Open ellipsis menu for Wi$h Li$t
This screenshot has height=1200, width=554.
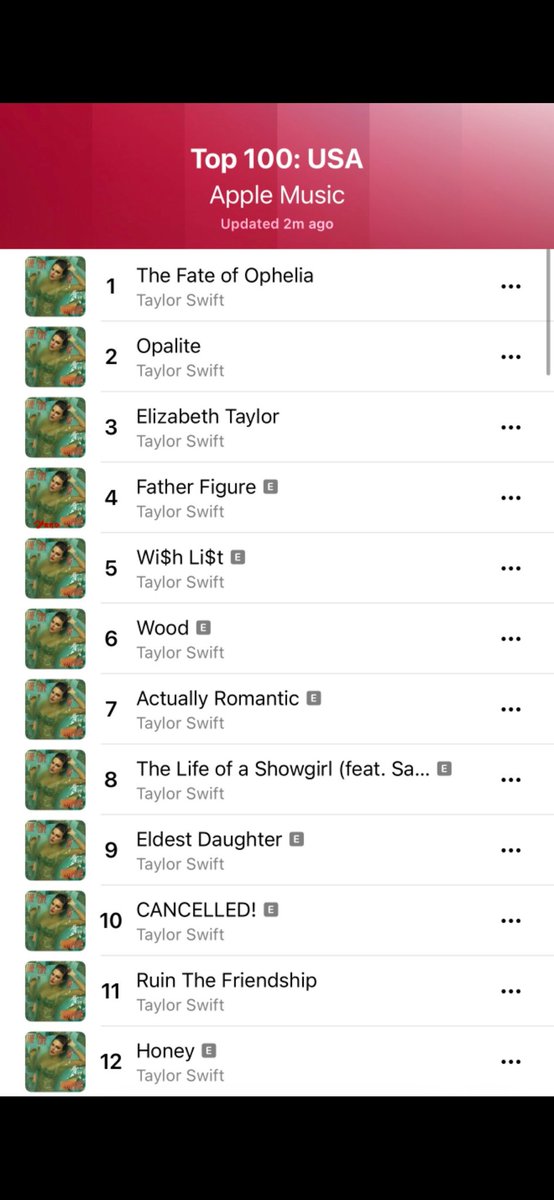(x=511, y=568)
